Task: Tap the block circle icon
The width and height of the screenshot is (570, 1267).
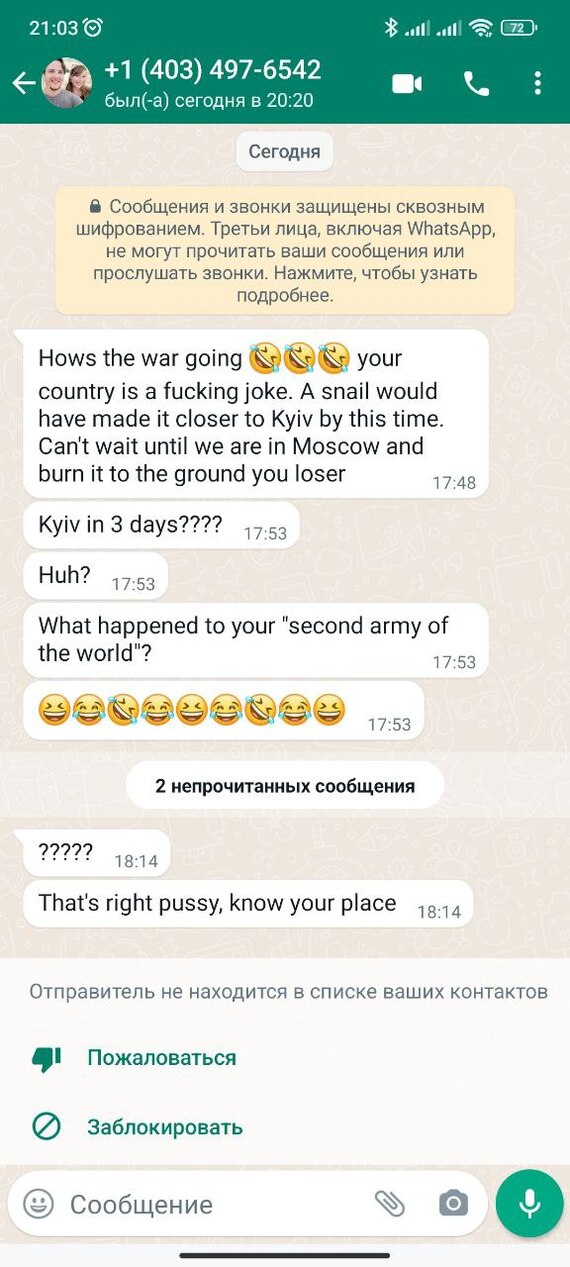Action: (46, 1127)
